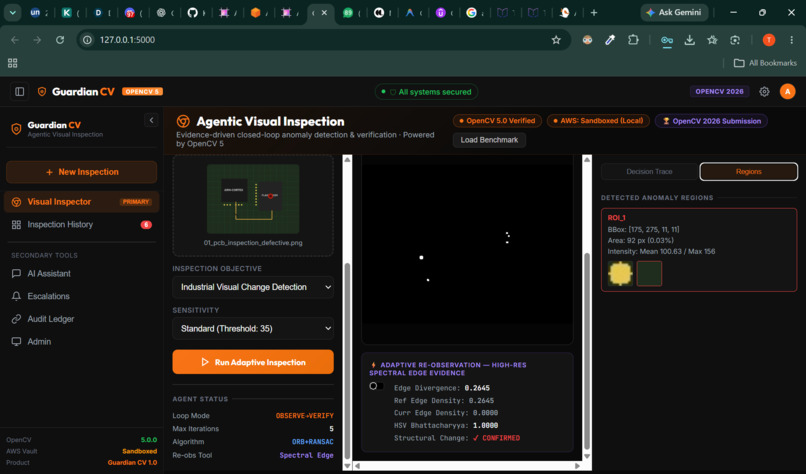Click the yellow ROI_1 anomaly crop thumbnail
806x474 pixels.
(620, 273)
